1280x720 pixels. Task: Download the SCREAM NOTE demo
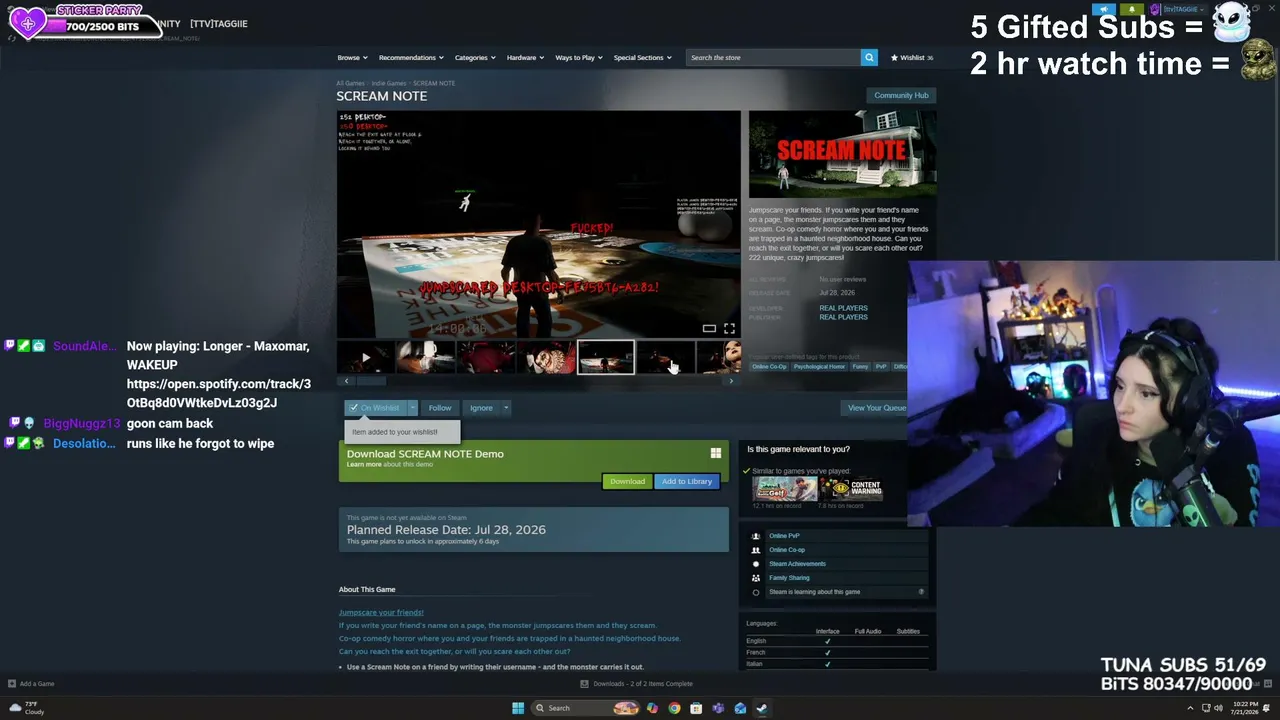click(x=627, y=481)
